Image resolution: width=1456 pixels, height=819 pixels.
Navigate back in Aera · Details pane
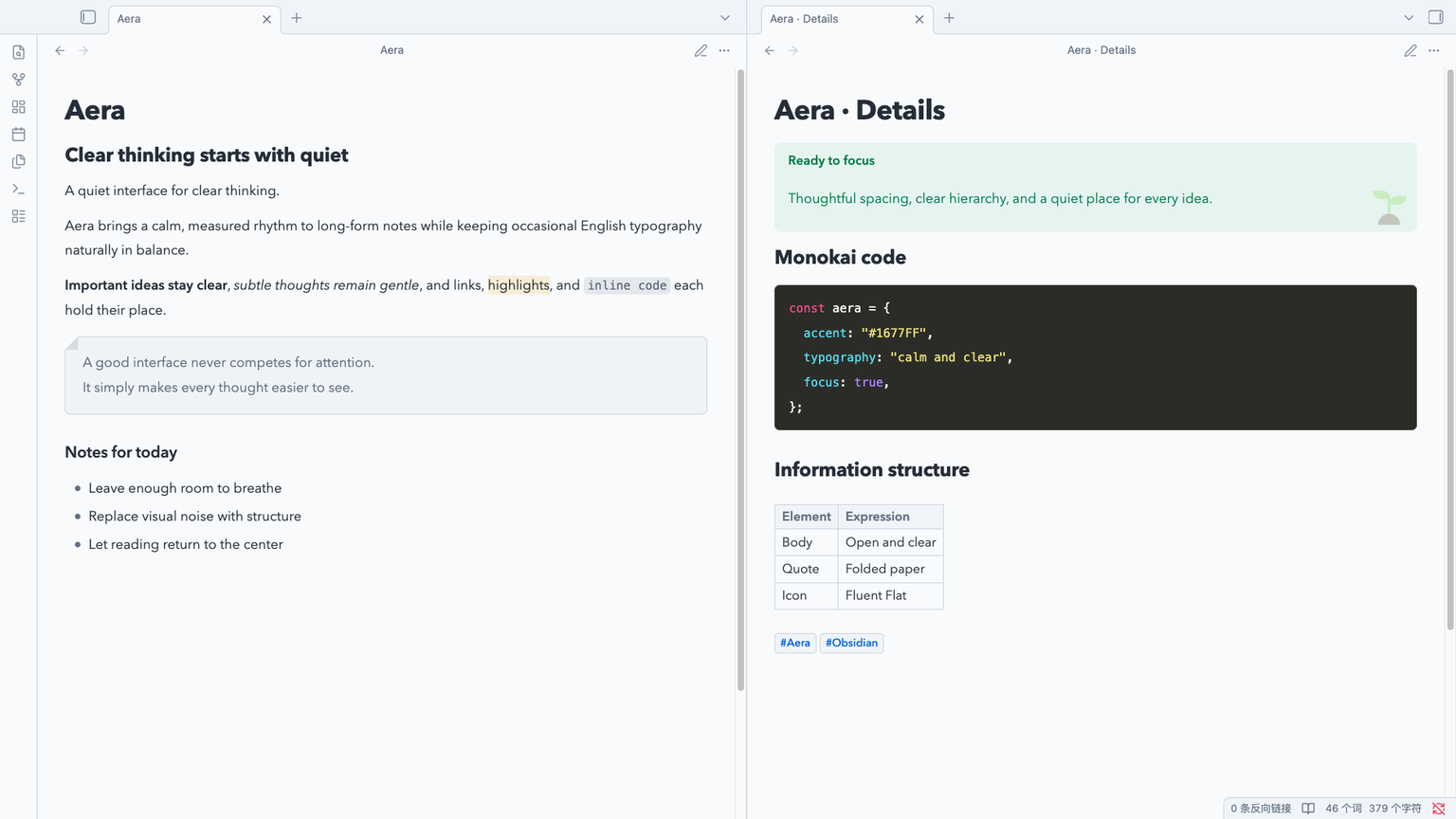[770, 50]
